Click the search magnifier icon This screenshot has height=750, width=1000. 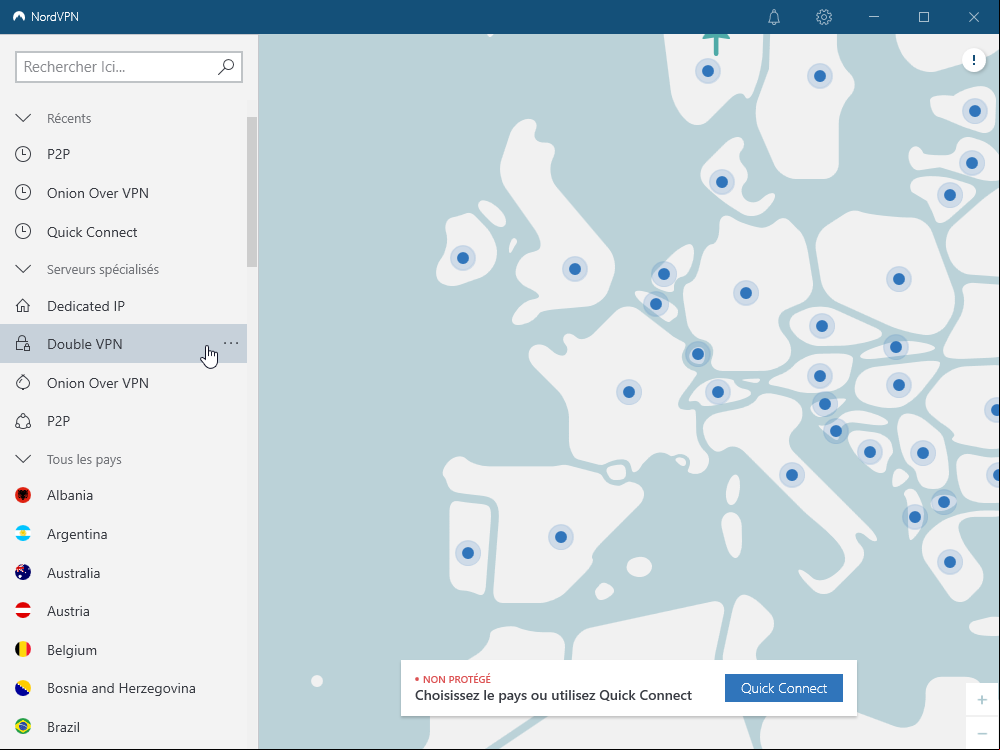coord(226,67)
